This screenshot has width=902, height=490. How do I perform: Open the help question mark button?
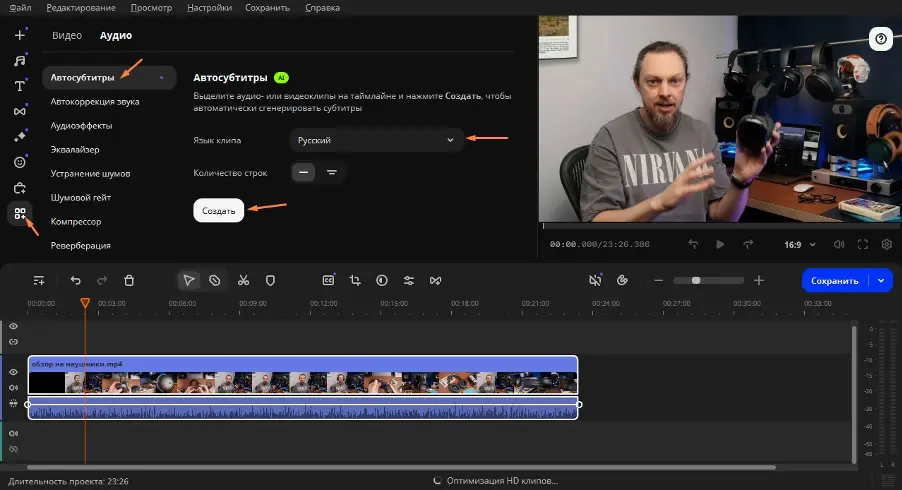881,39
